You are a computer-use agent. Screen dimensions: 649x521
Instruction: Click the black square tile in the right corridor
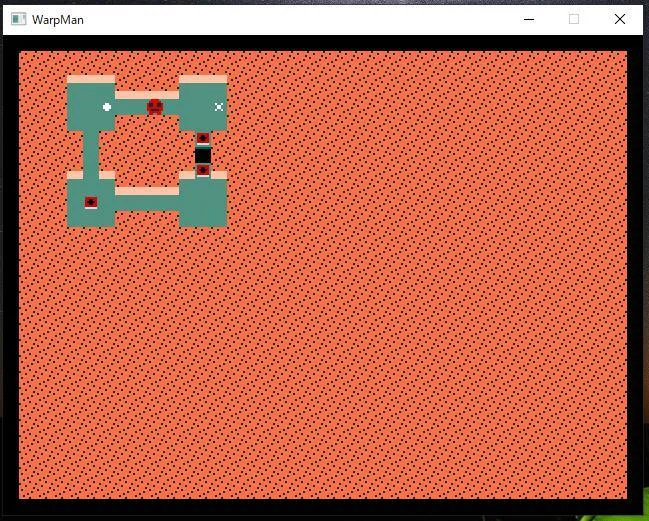pyautogui.click(x=203, y=156)
